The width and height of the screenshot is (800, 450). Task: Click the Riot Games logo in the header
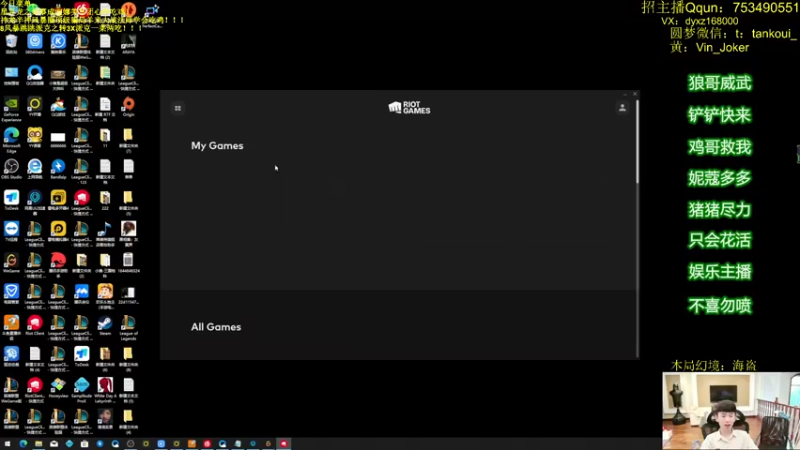coord(409,108)
